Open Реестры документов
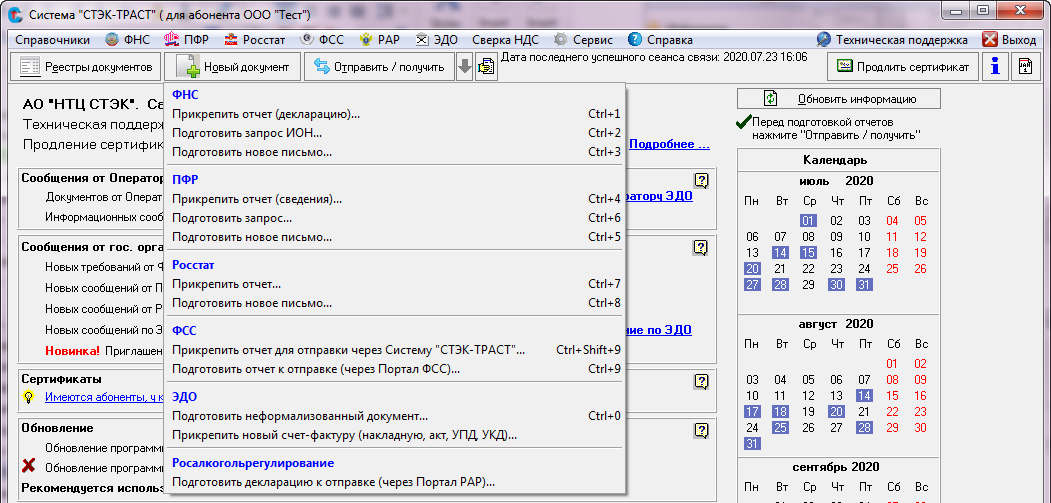Image resolution: width=1051 pixels, height=503 pixels. pos(86,67)
